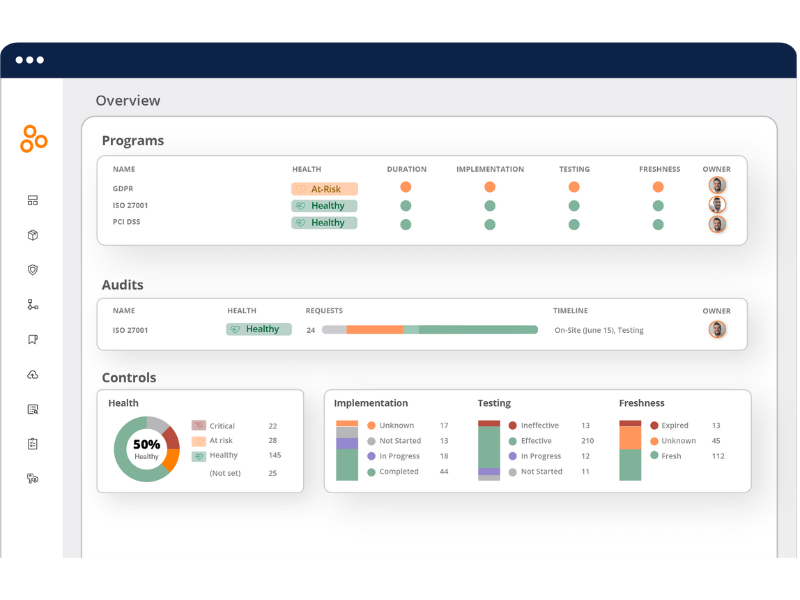Open the shield icon in sidebar
Image resolution: width=800 pixels, height=600 pixels.
tap(33, 270)
